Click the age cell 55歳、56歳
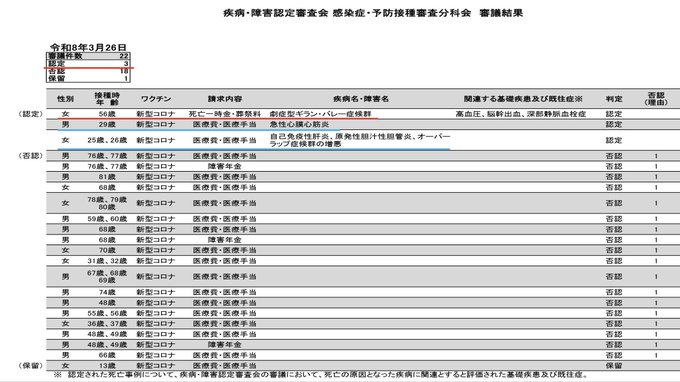The image size is (680, 382). point(107,313)
